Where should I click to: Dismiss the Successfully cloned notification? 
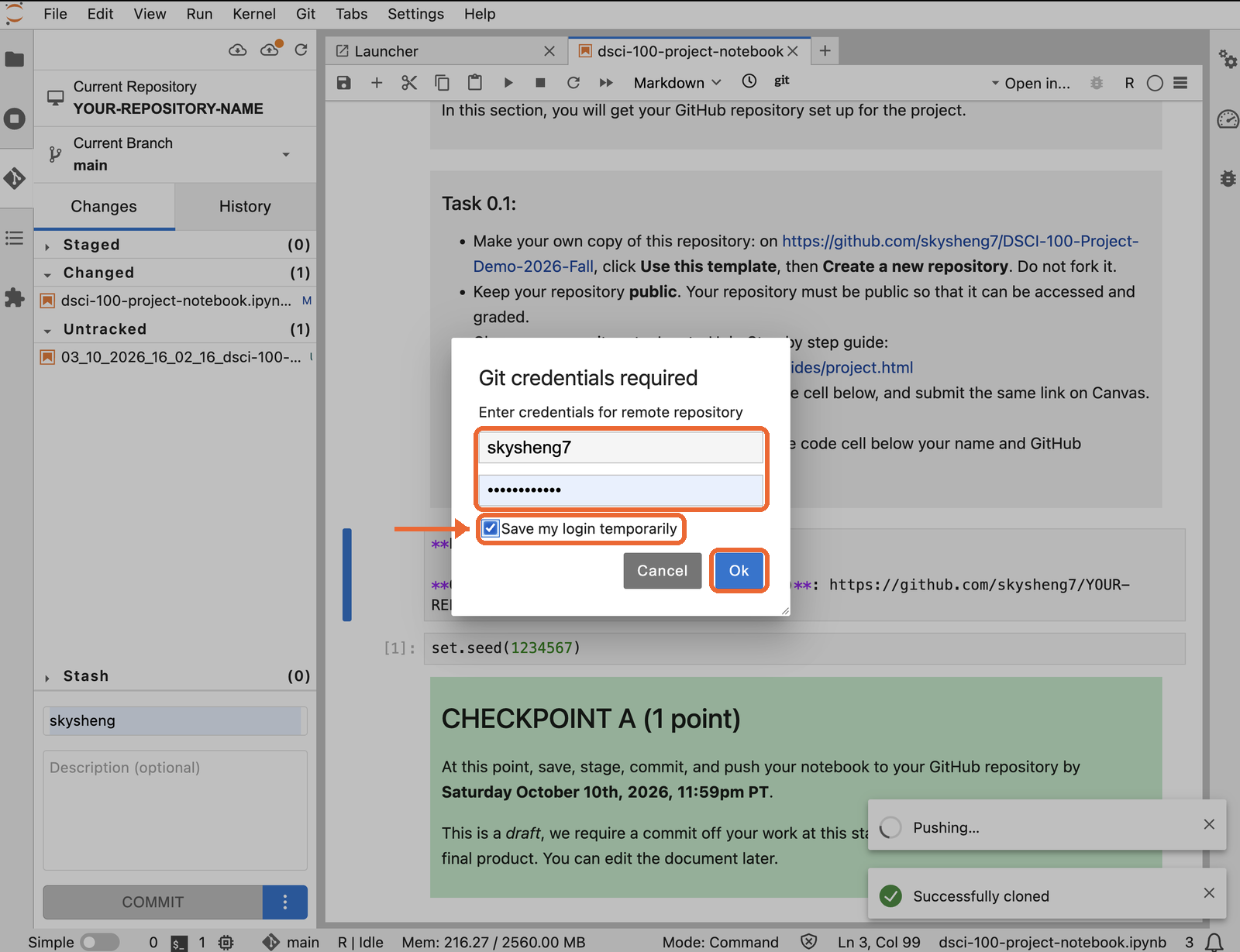[1209, 893]
